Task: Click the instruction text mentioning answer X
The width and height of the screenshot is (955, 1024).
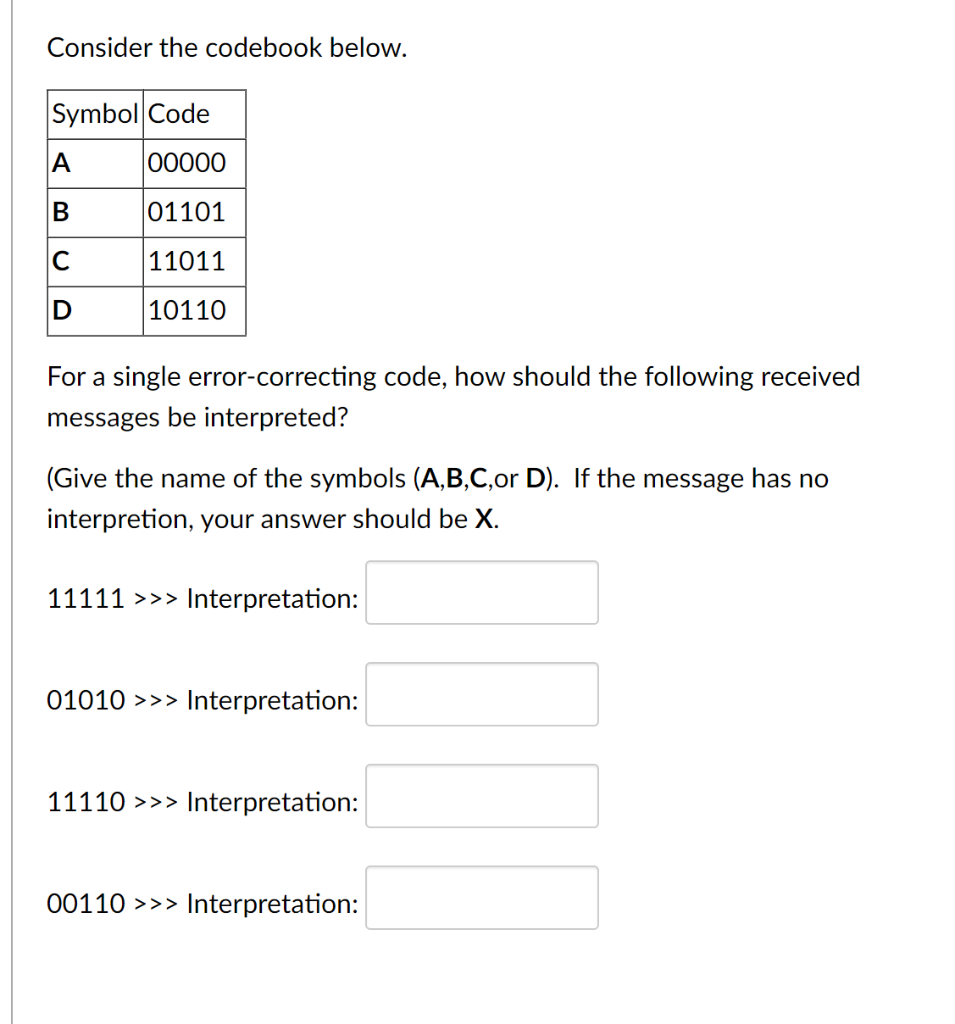Action: tap(437, 498)
